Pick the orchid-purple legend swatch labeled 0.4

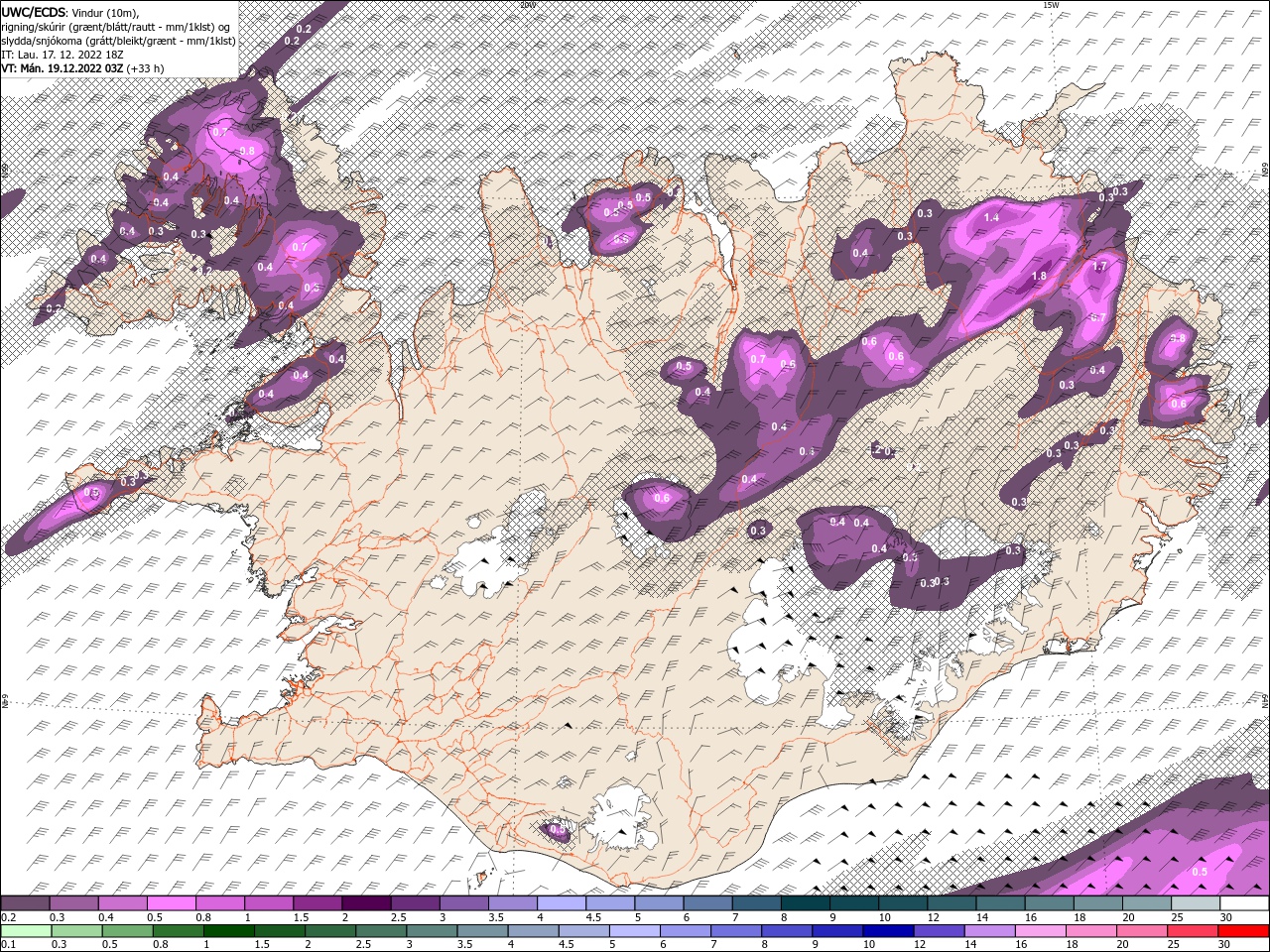(122, 903)
